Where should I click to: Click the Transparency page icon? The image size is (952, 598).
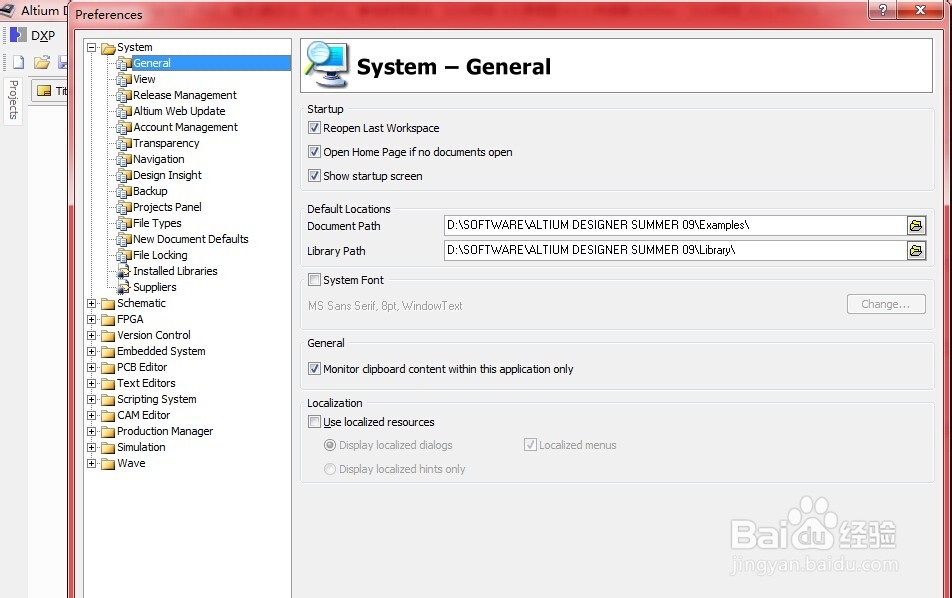point(124,143)
